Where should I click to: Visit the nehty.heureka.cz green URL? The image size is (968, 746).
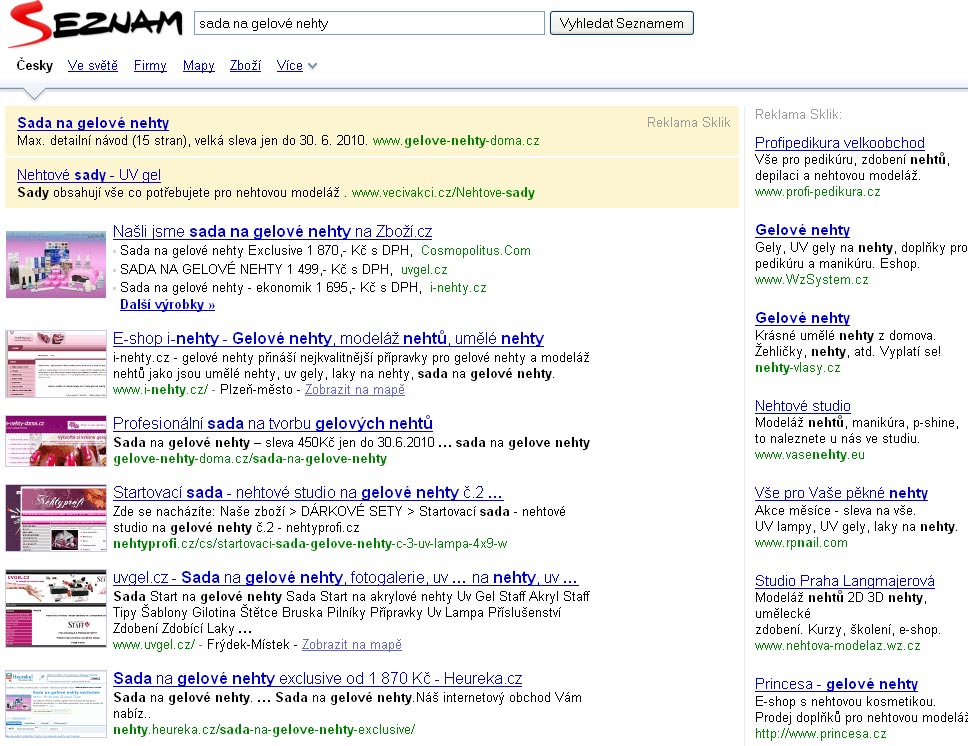tap(264, 730)
